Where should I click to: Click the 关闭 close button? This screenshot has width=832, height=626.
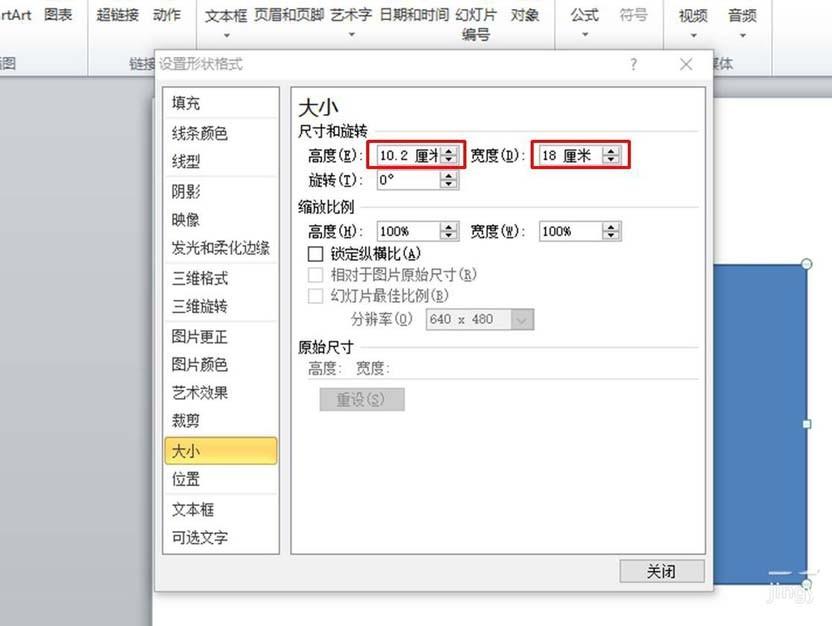click(x=661, y=571)
